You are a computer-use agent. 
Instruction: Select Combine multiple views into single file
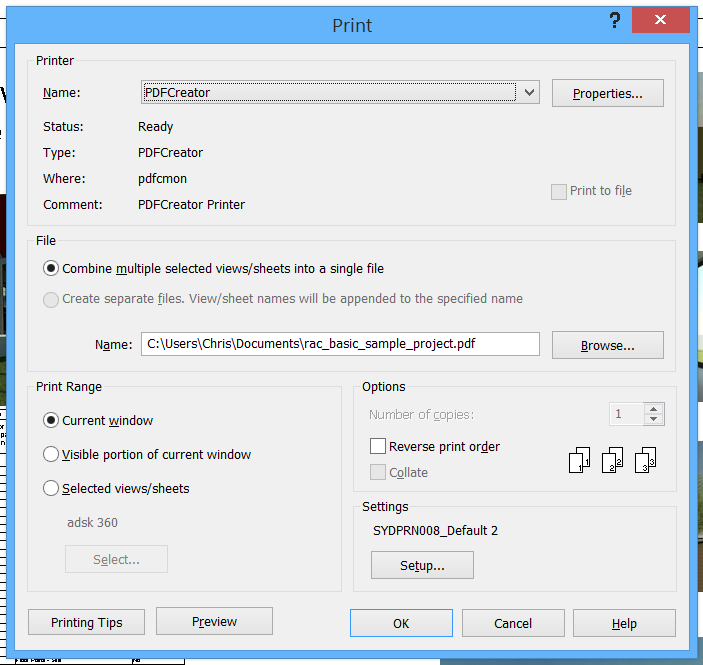51,269
